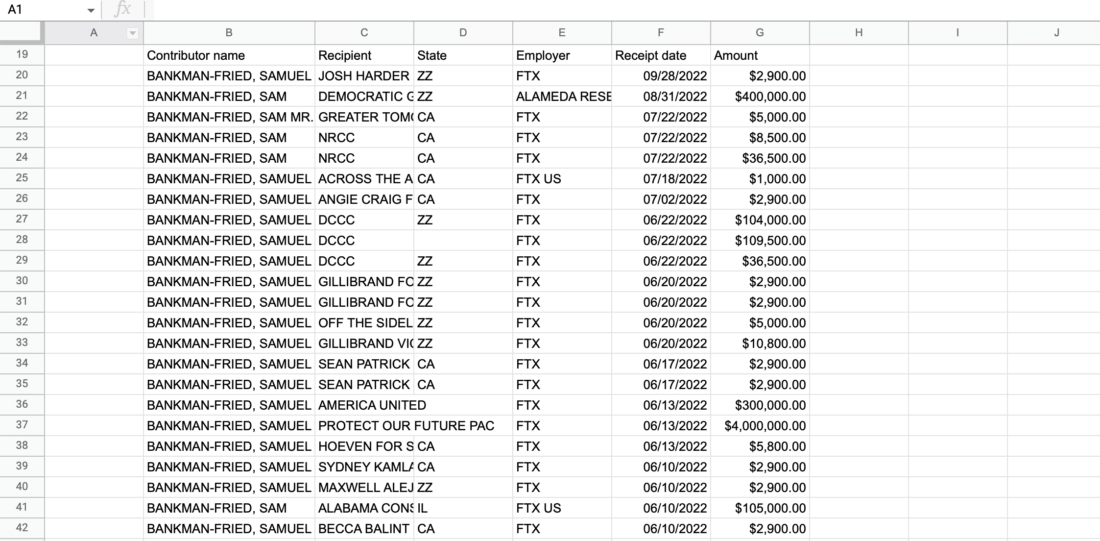This screenshot has height=541, width=1100.
Task: Select the 'AMERICA UNITED' recipient cell
Action: pyautogui.click(x=364, y=405)
